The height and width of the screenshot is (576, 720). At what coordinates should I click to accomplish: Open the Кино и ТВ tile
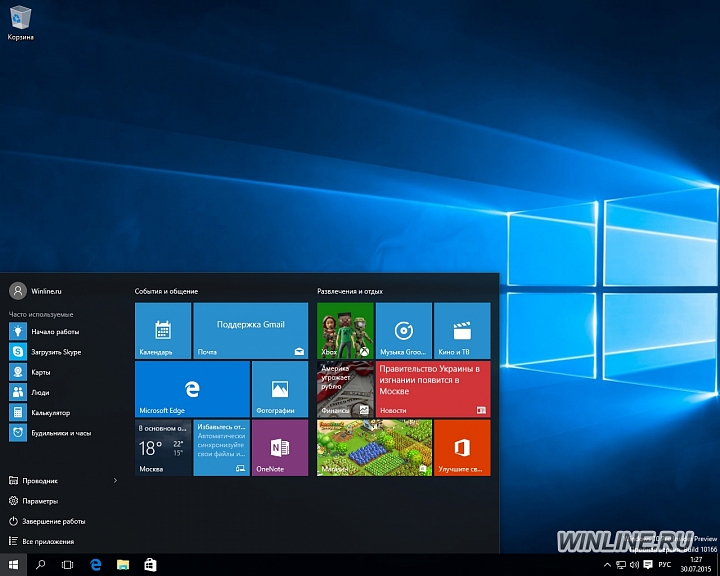pyautogui.click(x=462, y=331)
